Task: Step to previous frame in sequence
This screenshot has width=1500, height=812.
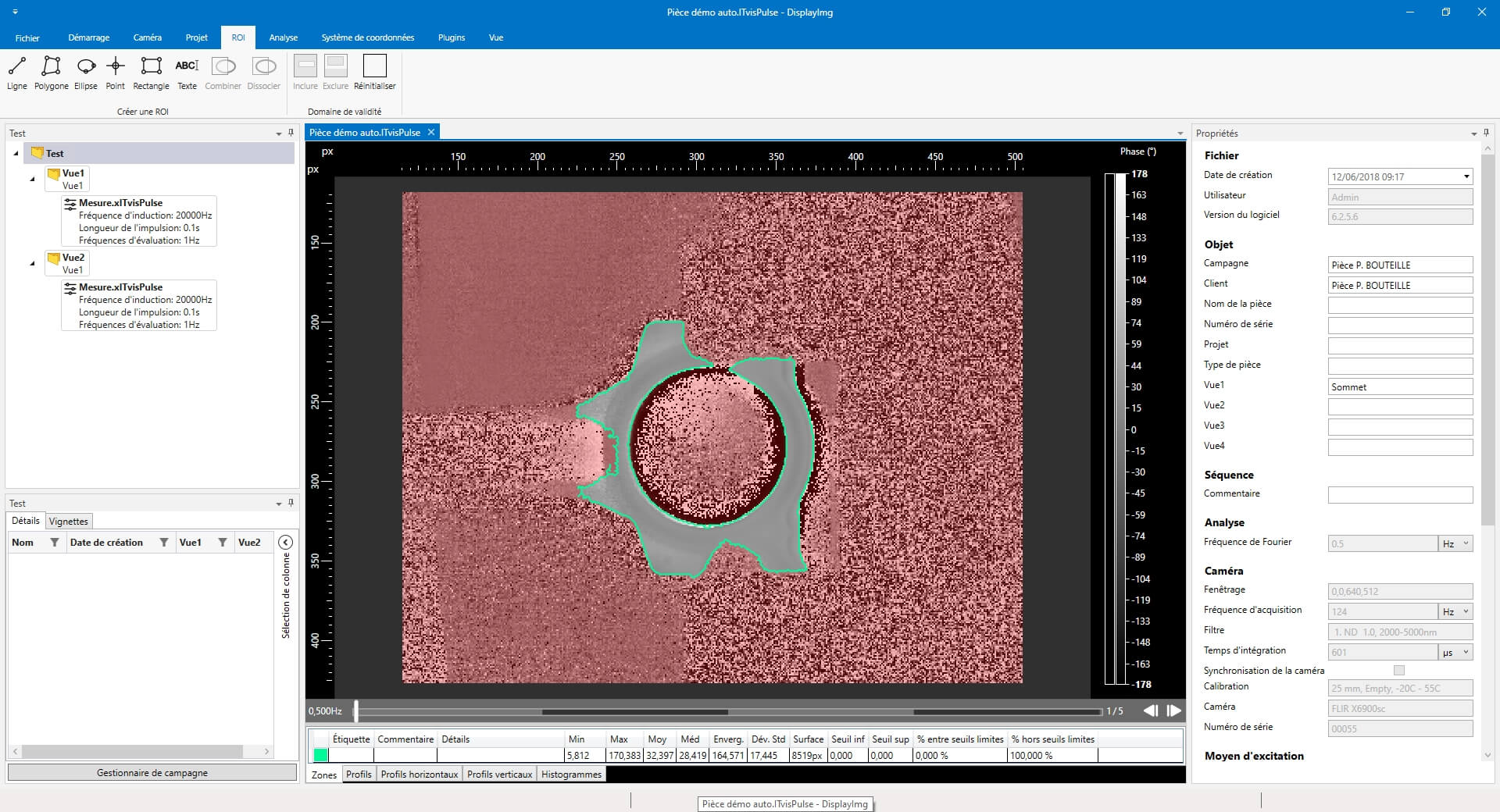Action: 1151,710
